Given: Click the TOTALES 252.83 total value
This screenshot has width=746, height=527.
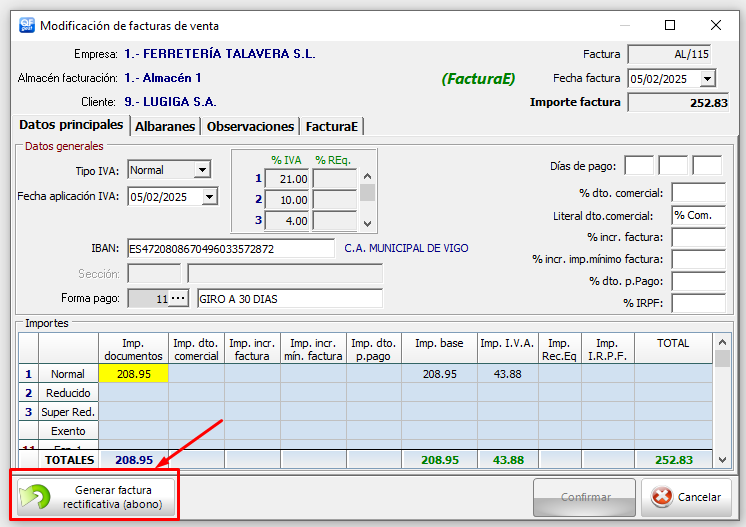Looking at the screenshot, I should click(x=674, y=460).
